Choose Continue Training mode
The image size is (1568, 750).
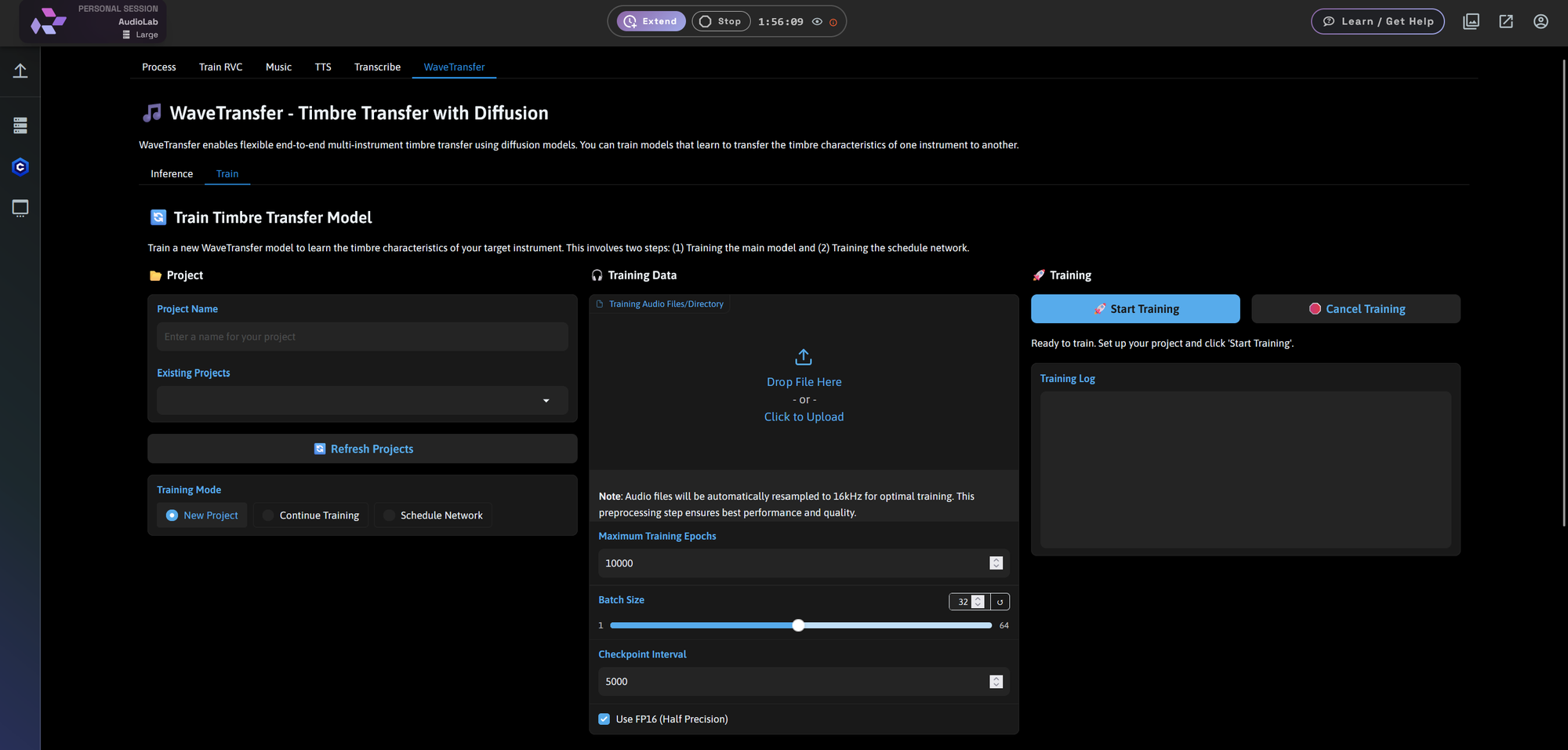310,515
